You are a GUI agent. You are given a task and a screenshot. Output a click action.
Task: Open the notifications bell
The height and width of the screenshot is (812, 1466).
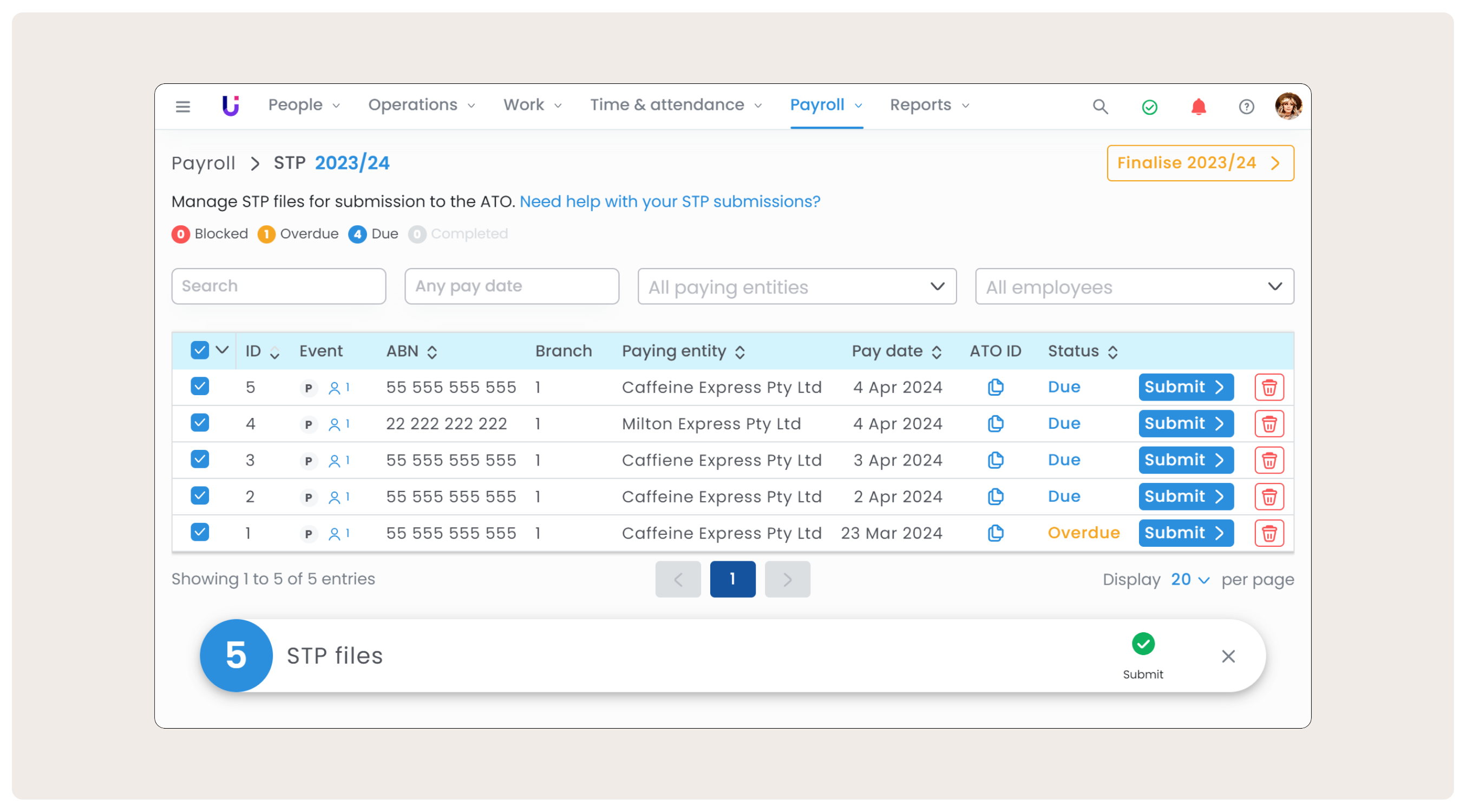[x=1198, y=107]
